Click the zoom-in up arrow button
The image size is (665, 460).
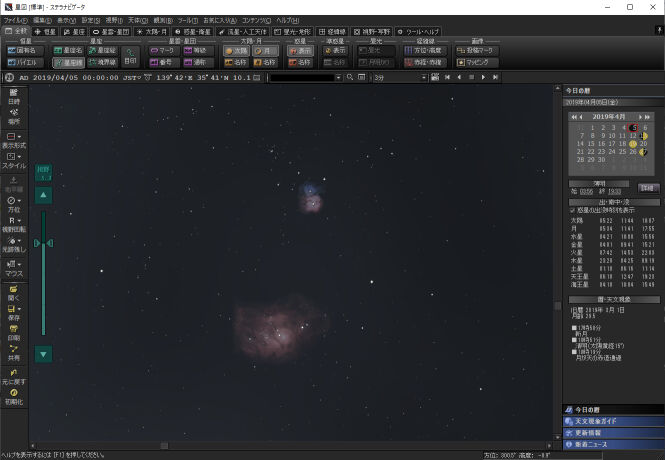click(43, 195)
